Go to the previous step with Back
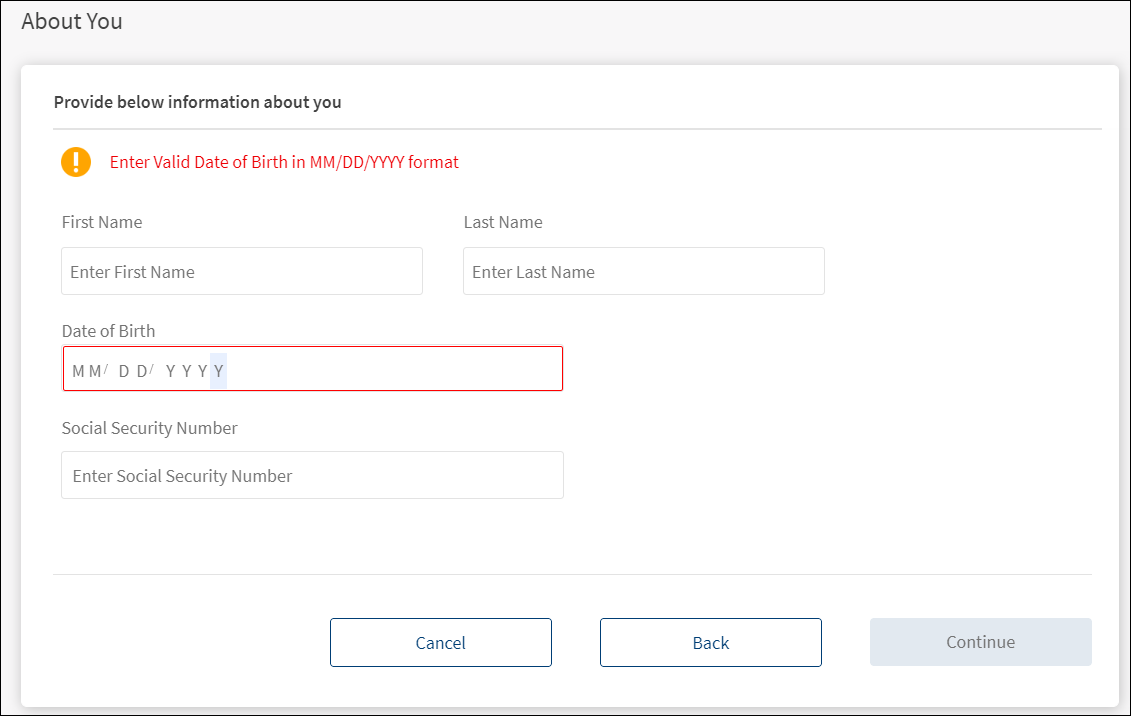Image resolution: width=1131 pixels, height=716 pixels. 710,643
